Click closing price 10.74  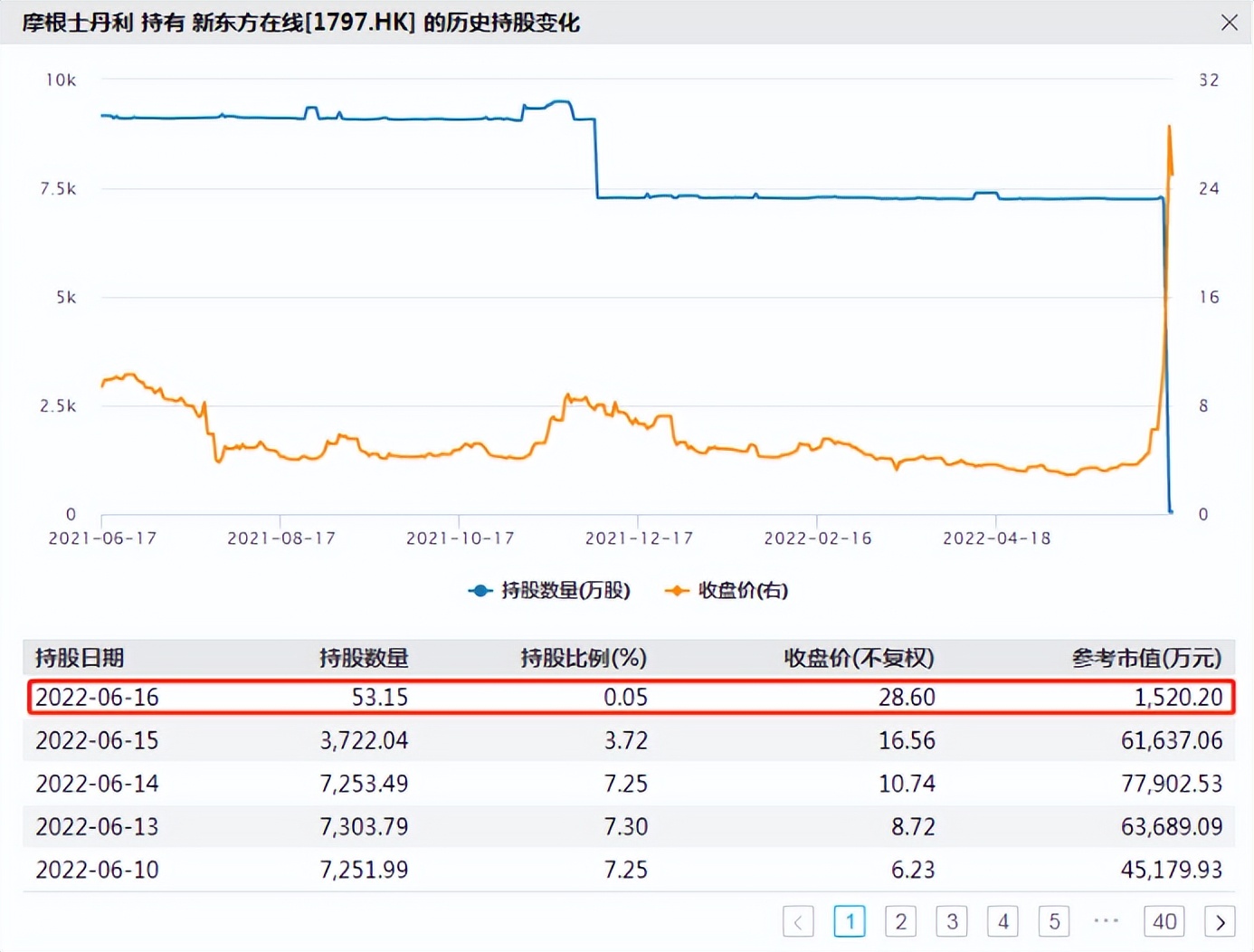coord(907,783)
